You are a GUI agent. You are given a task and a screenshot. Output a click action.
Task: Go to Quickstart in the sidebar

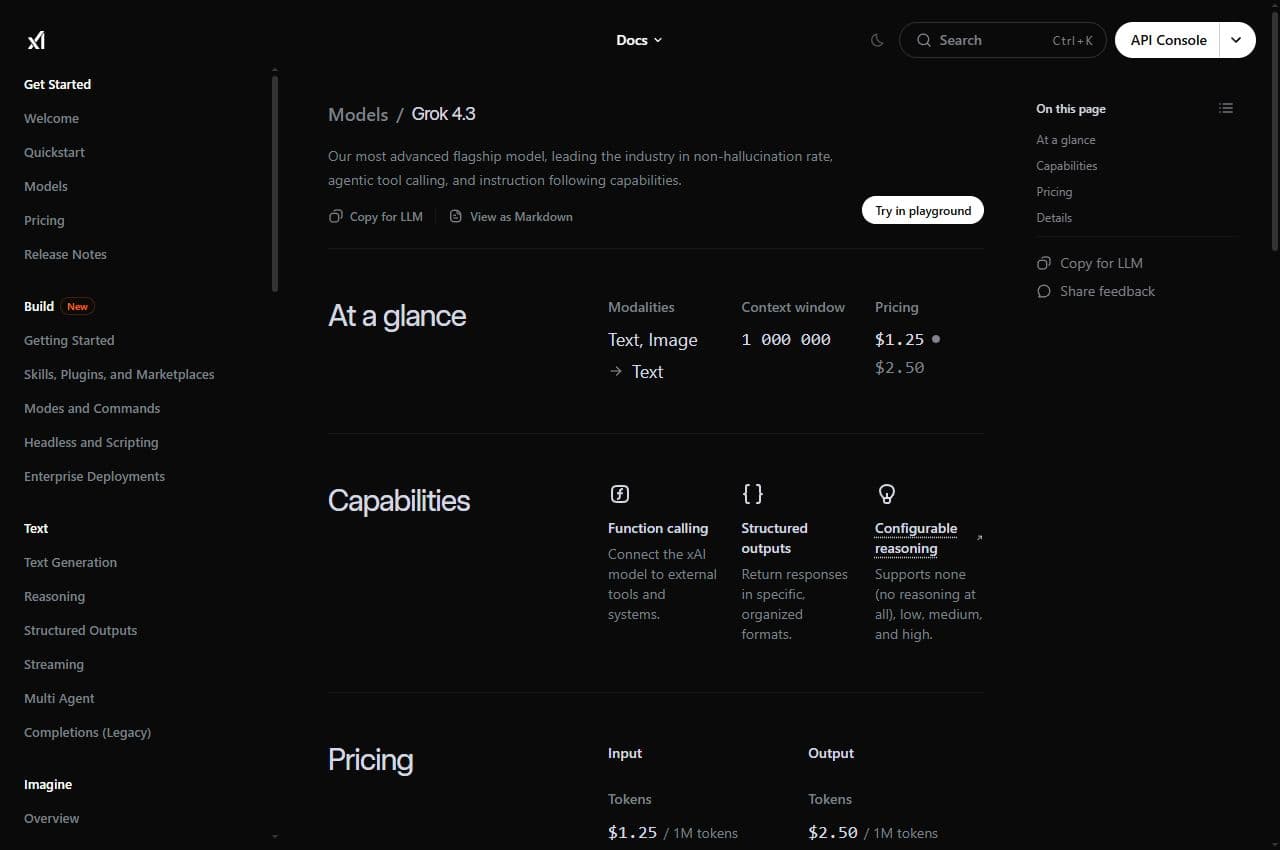click(54, 152)
